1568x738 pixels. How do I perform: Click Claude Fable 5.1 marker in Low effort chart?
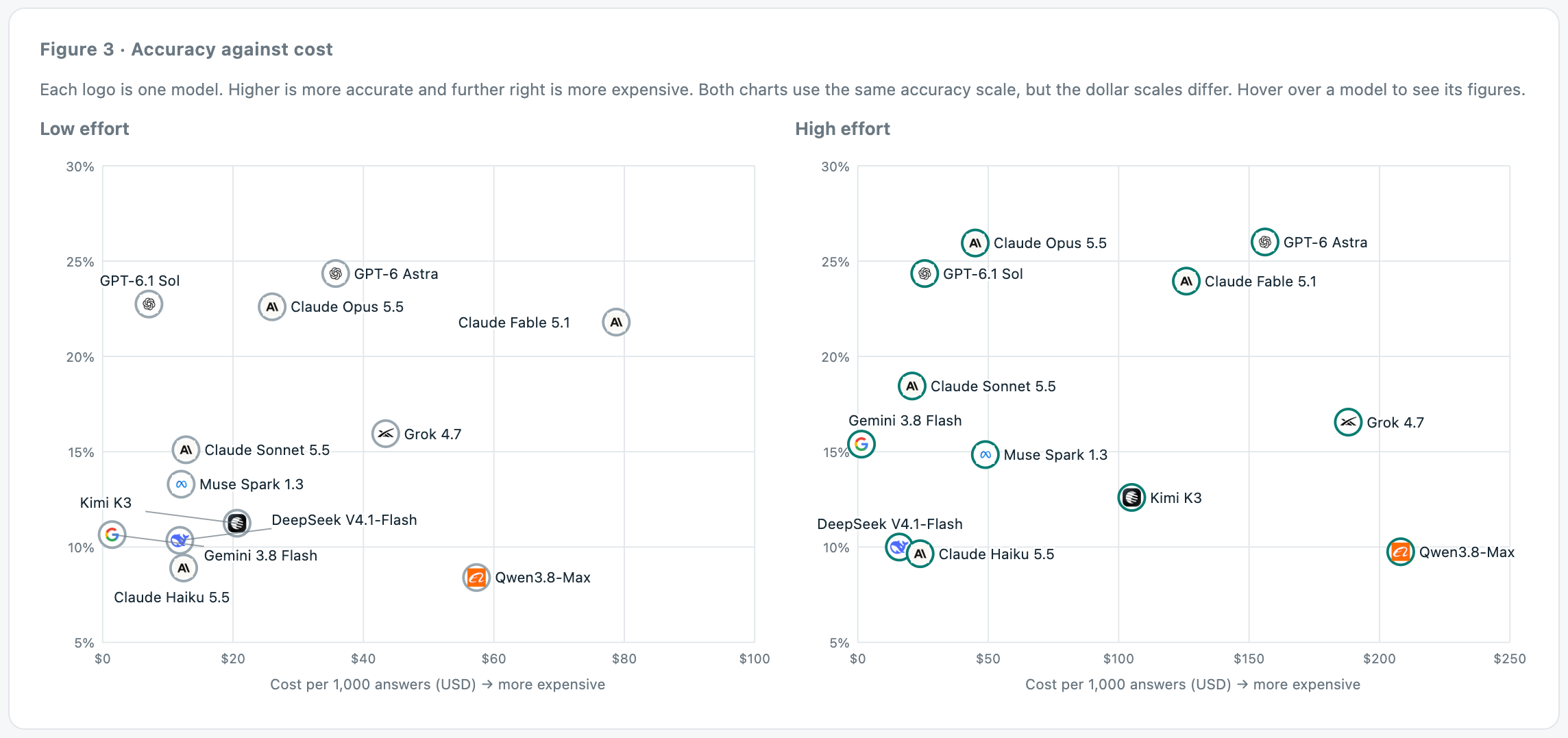(616, 322)
